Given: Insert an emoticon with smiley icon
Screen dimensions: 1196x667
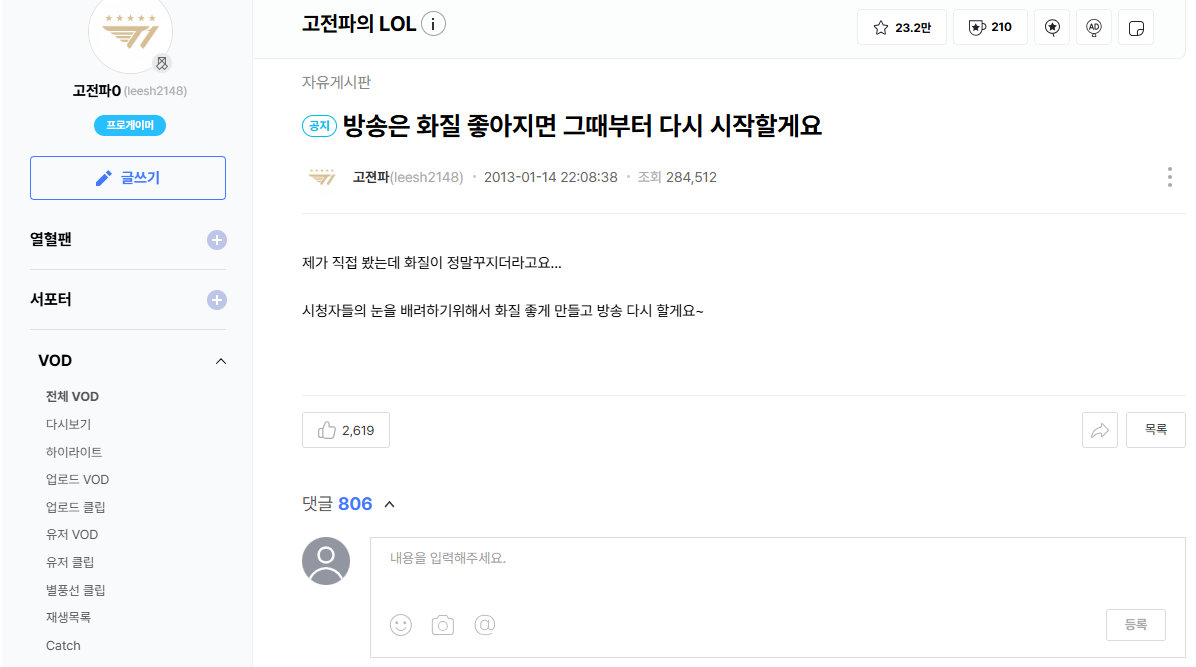Looking at the screenshot, I should point(400,625).
